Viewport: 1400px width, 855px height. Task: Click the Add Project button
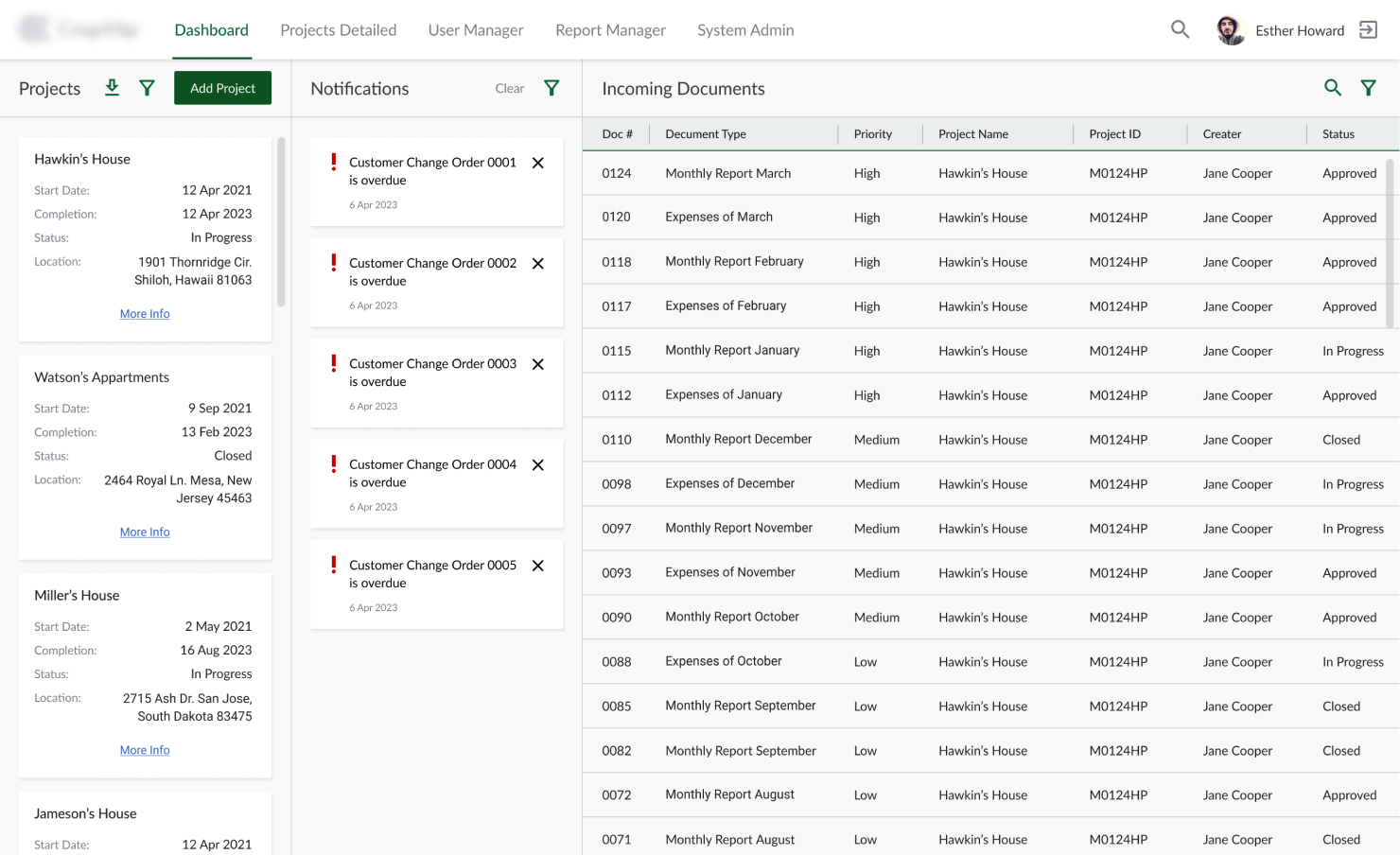[222, 88]
